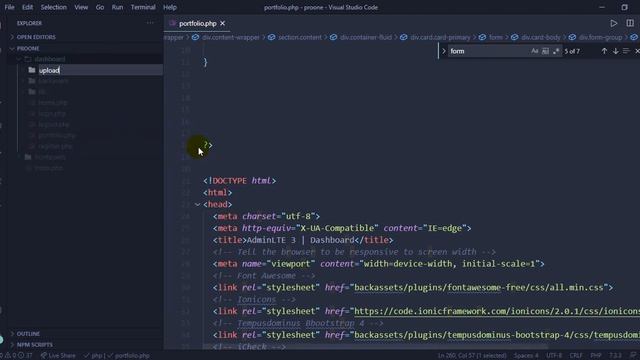Change indentation via Spaces: 4
Image resolution: width=640 pixels, height=360 pixels.
coord(526,356)
